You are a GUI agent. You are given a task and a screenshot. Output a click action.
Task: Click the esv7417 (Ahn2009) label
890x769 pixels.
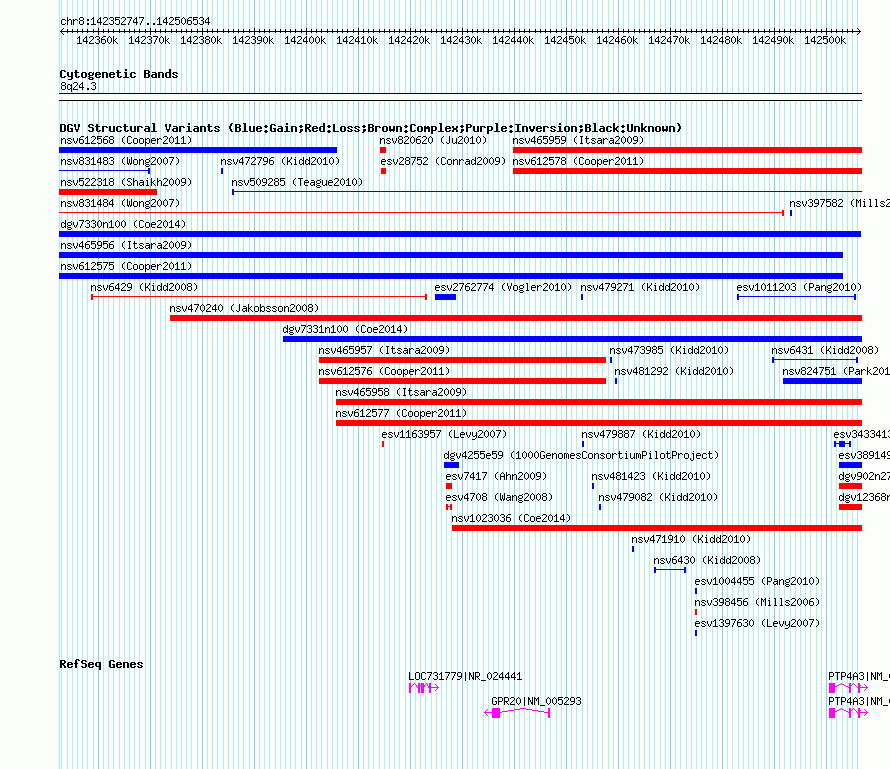496,476
